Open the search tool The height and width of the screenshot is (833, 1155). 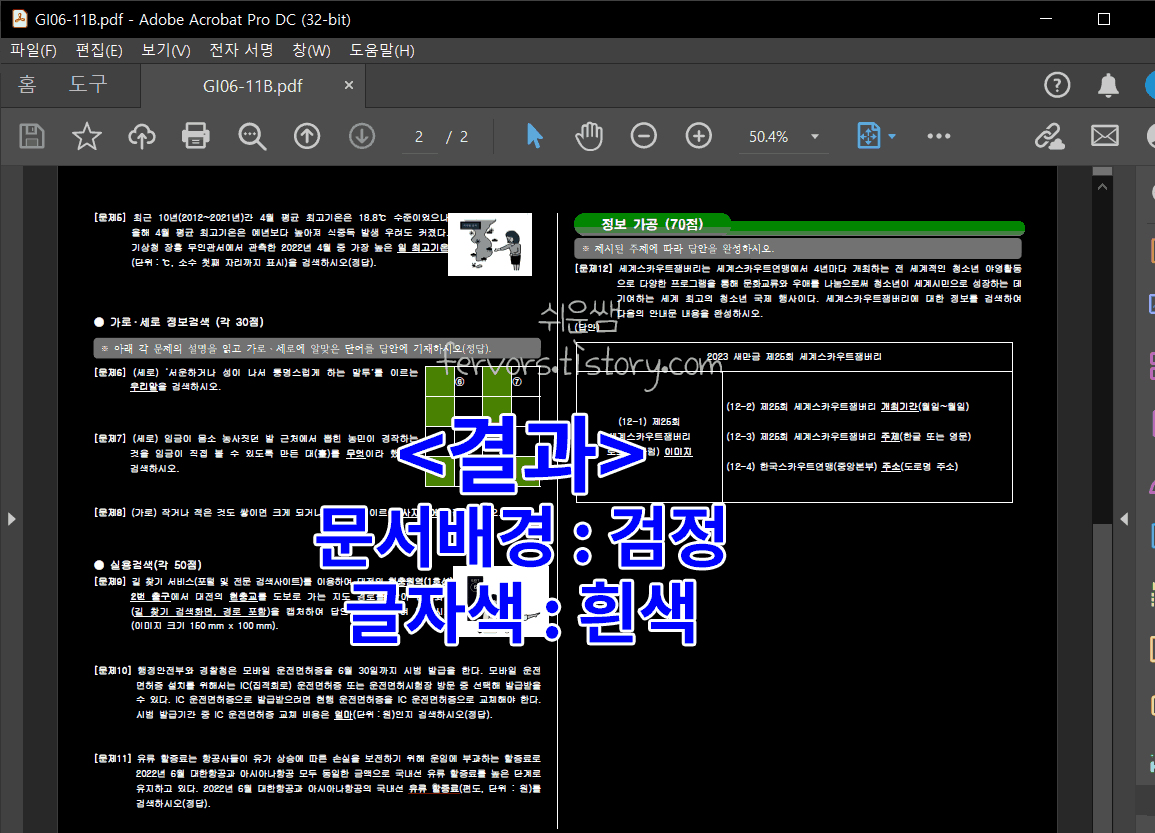(x=251, y=136)
